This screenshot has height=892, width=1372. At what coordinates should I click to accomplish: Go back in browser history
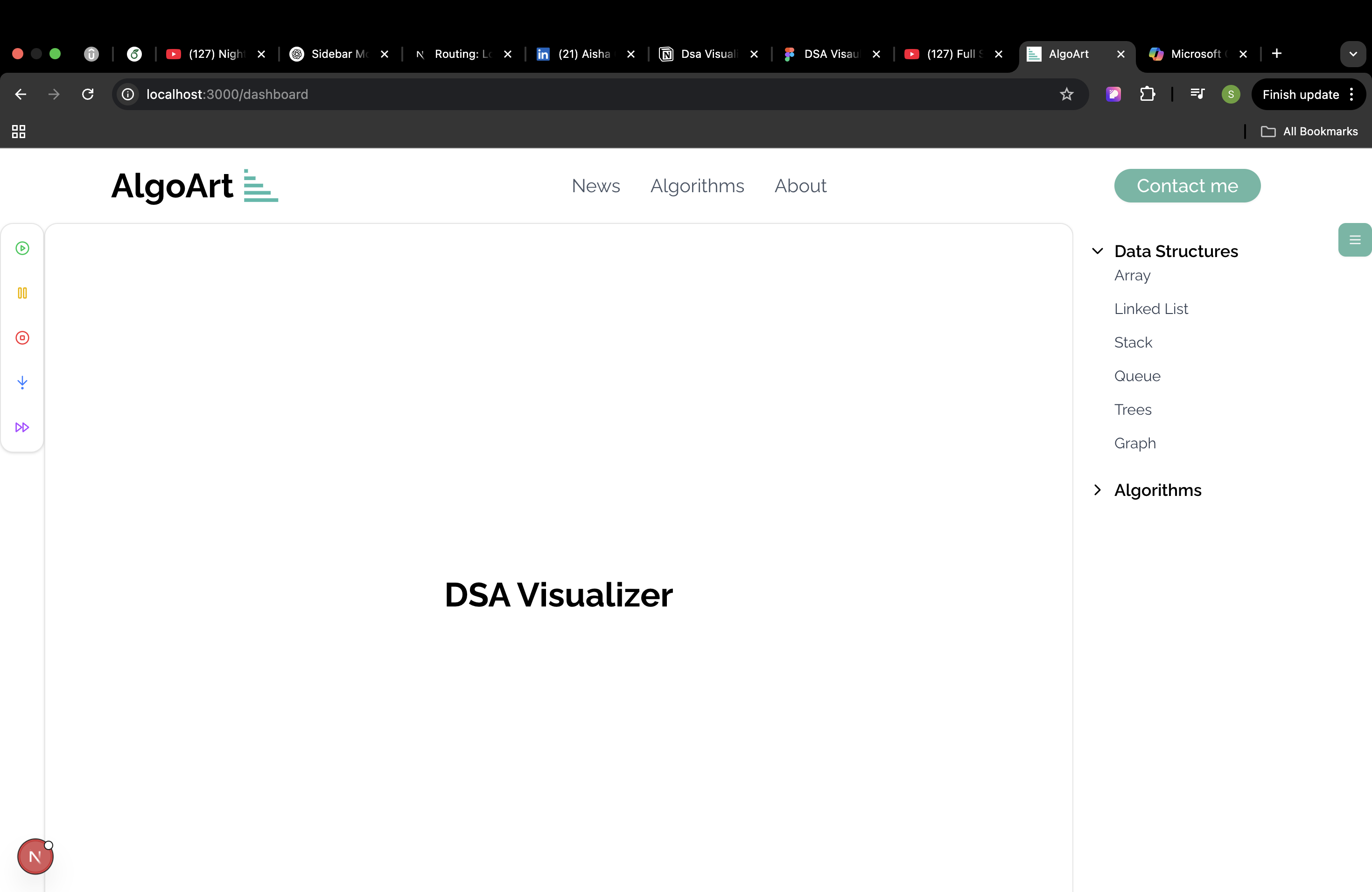pyautogui.click(x=21, y=94)
